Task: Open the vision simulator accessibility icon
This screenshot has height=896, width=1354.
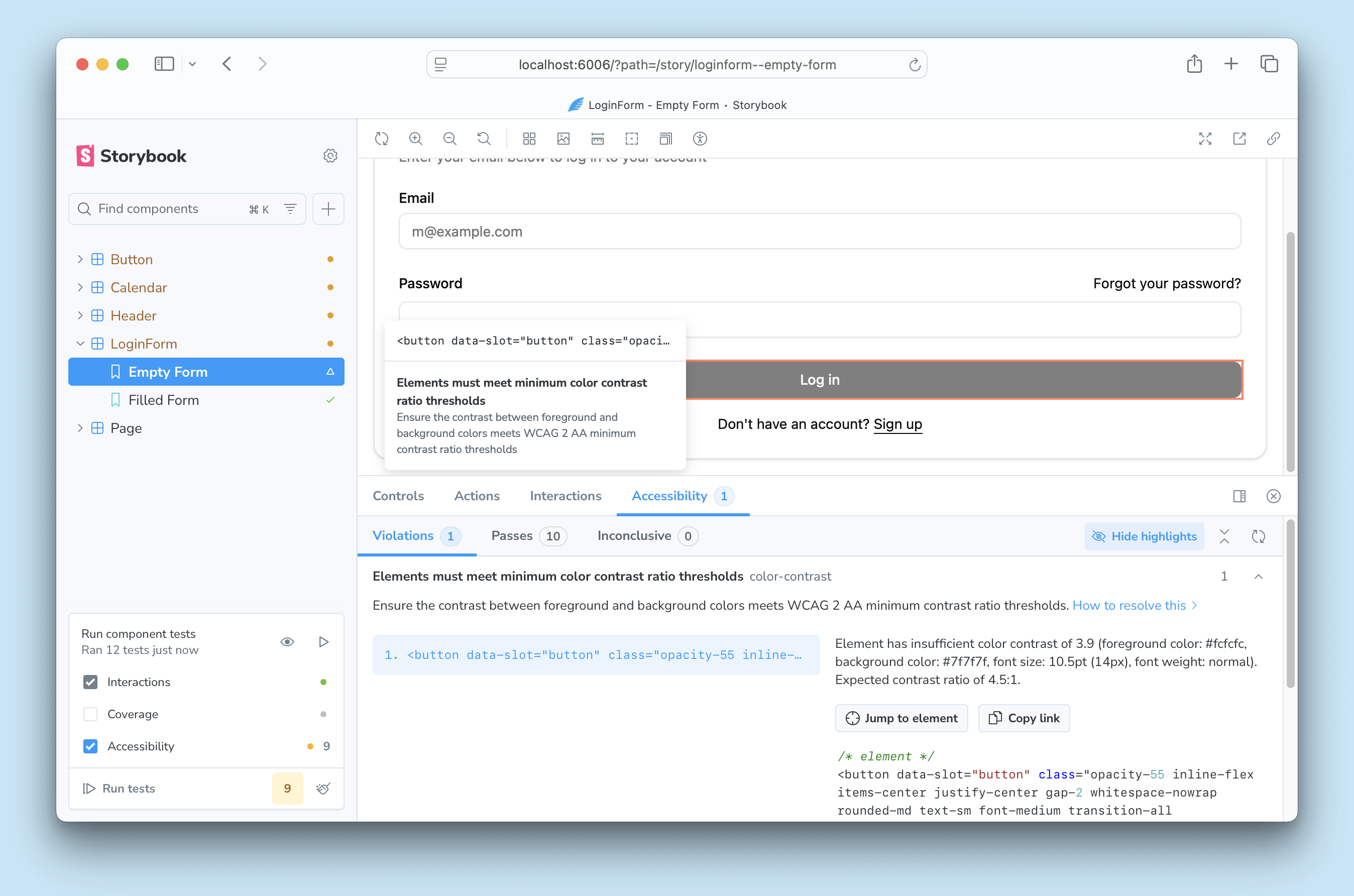Action: pyautogui.click(x=699, y=139)
